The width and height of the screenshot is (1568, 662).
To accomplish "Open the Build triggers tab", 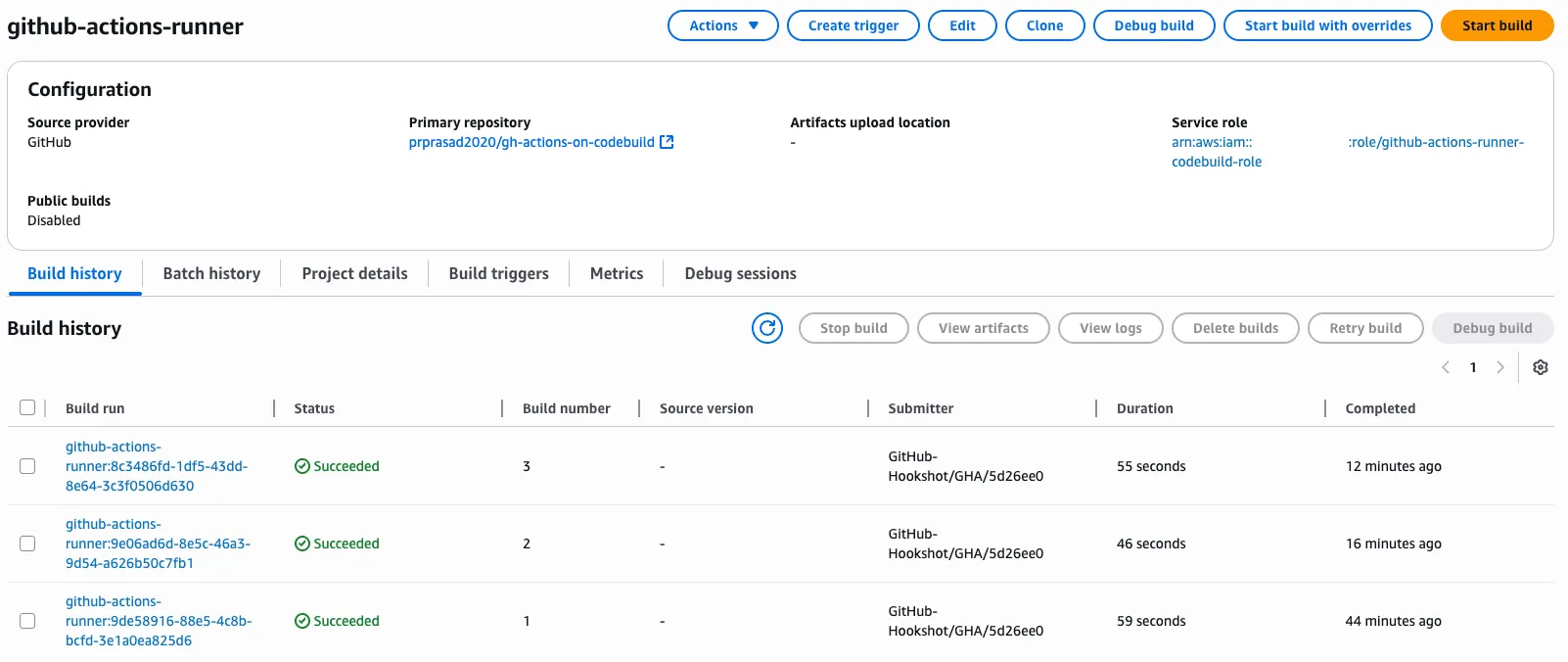I will (498, 274).
